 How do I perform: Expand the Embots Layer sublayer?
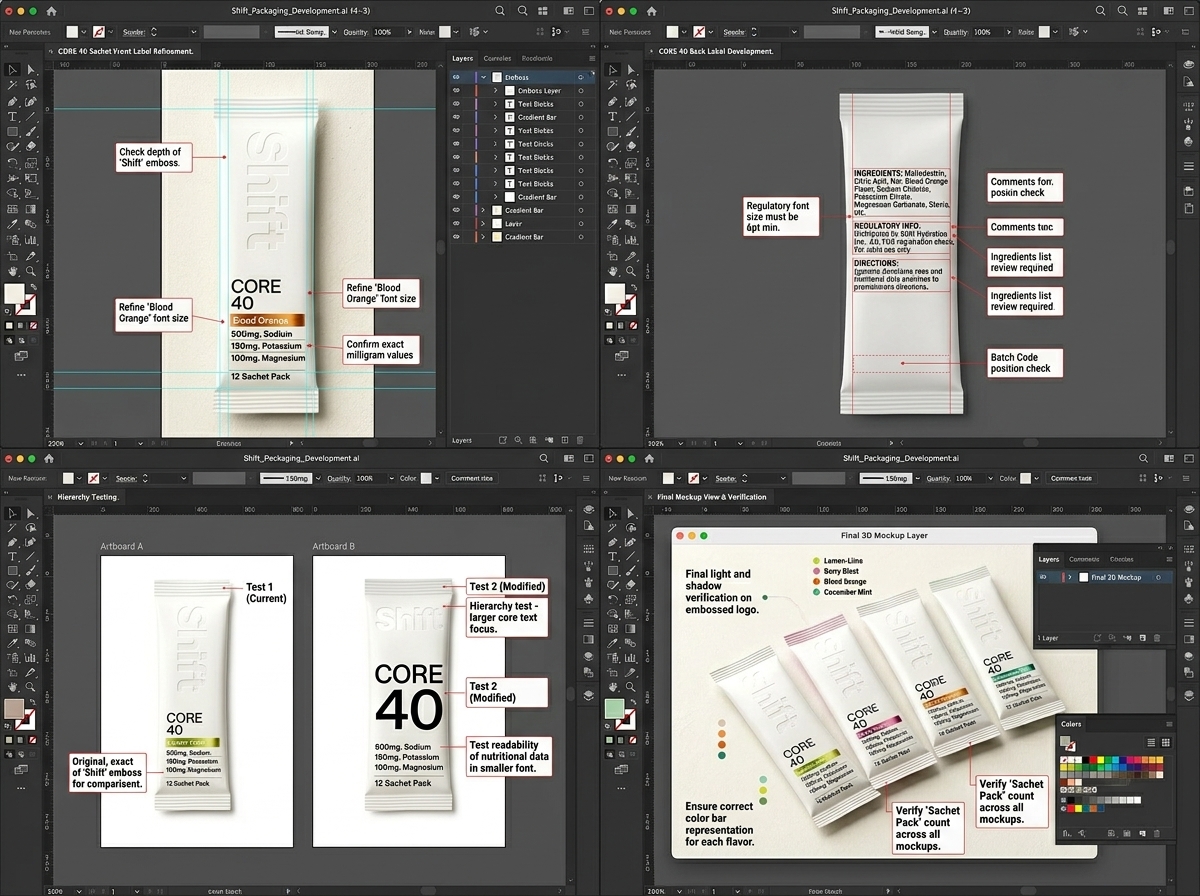coord(496,91)
